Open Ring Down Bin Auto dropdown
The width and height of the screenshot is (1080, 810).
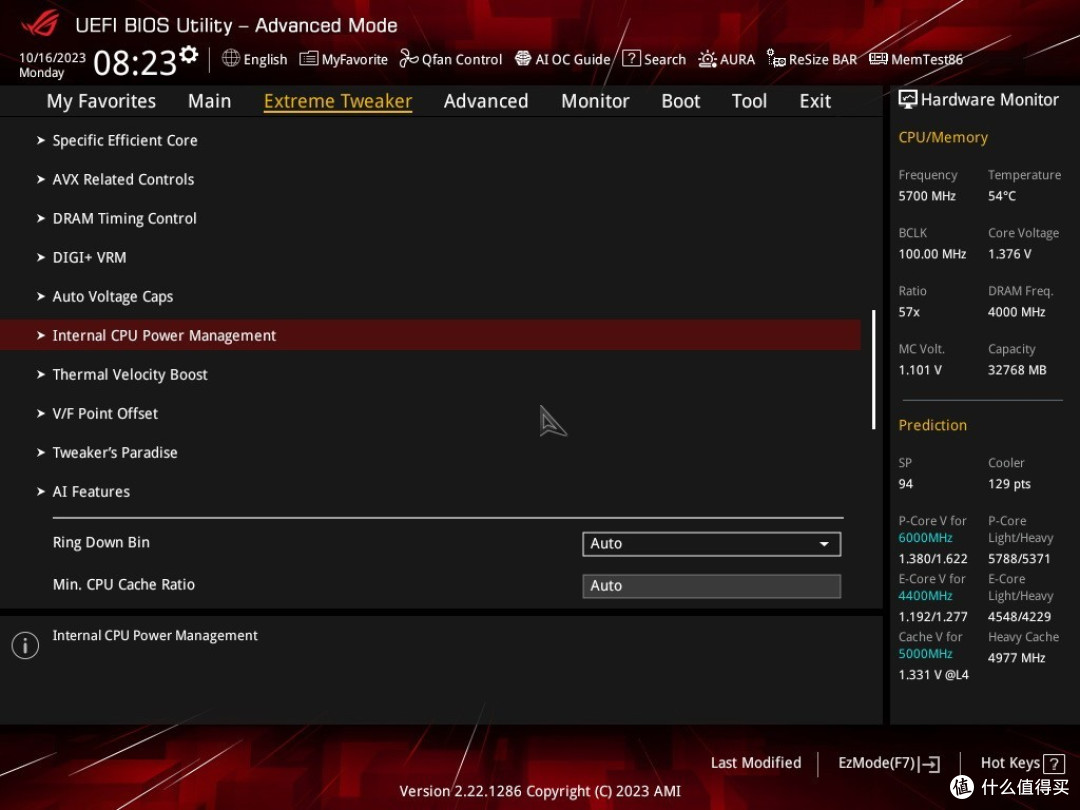tap(712, 544)
